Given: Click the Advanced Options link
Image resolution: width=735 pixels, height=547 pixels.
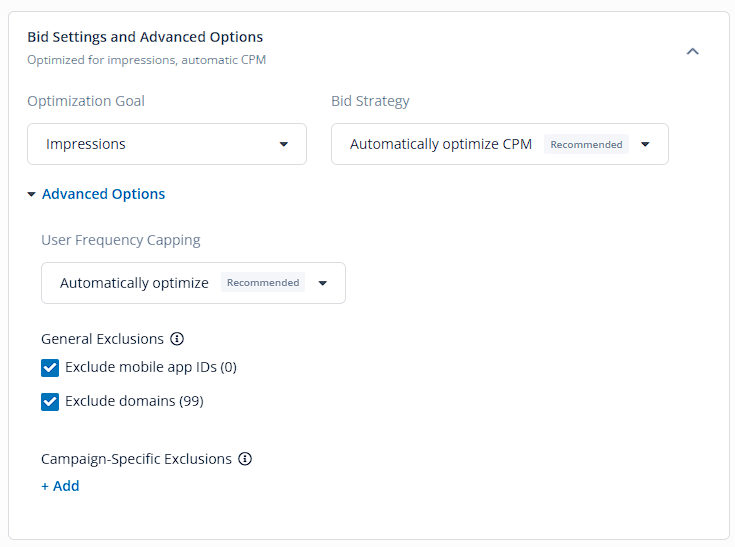Looking at the screenshot, I should coord(104,194).
